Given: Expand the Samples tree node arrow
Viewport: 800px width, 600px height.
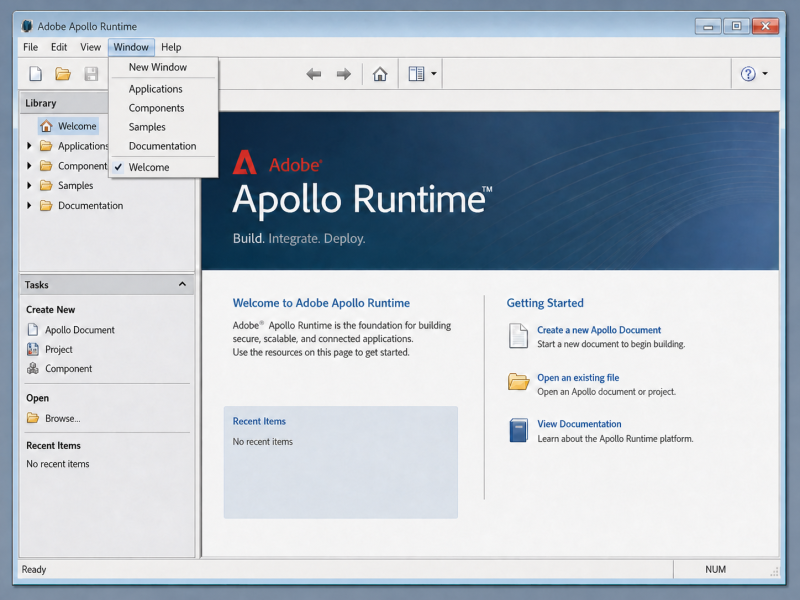Looking at the screenshot, I should (29, 185).
